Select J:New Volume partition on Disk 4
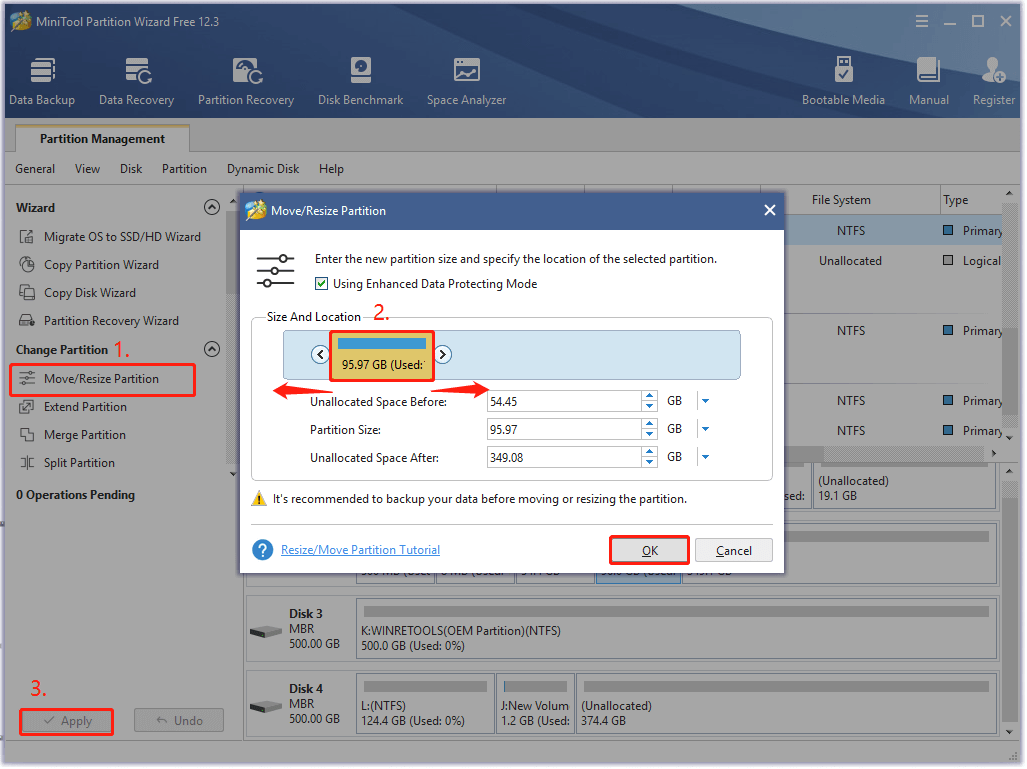 coord(535,703)
